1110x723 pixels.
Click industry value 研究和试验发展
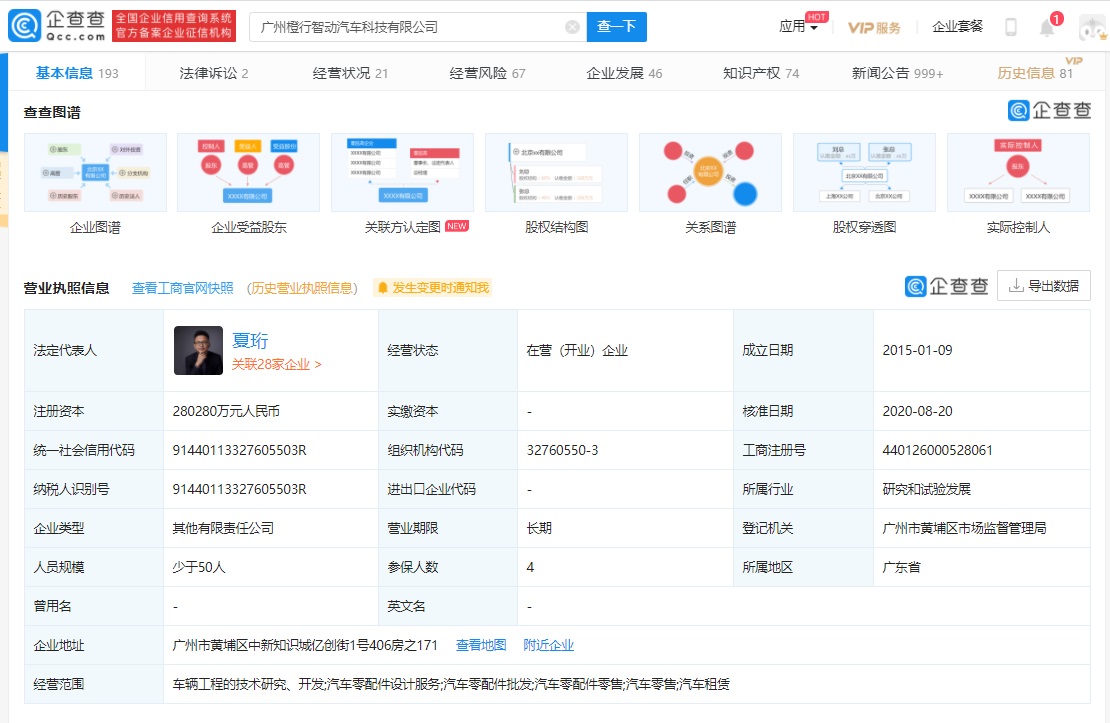click(927, 489)
